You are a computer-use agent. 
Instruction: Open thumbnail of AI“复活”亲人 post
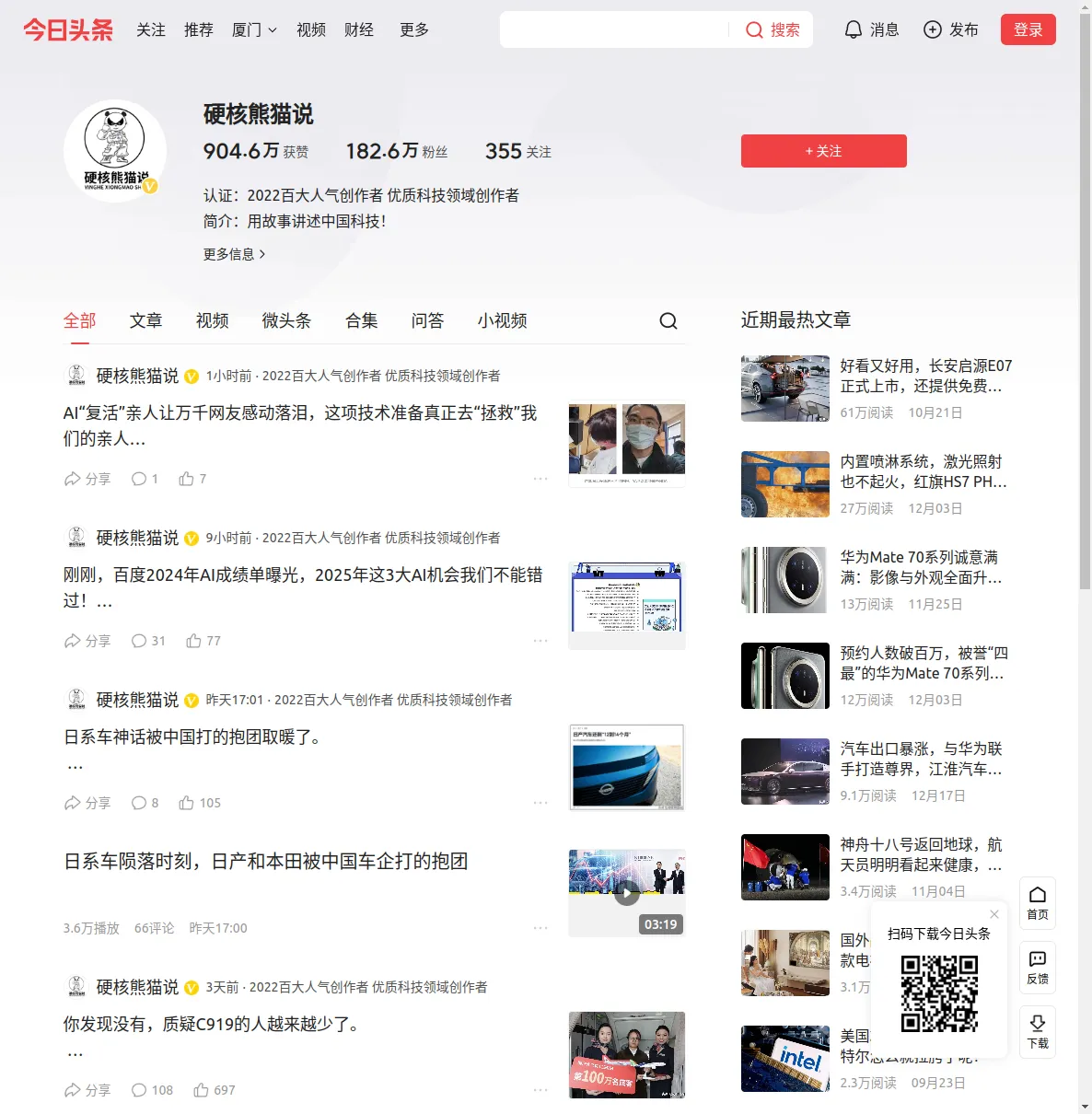click(x=627, y=444)
